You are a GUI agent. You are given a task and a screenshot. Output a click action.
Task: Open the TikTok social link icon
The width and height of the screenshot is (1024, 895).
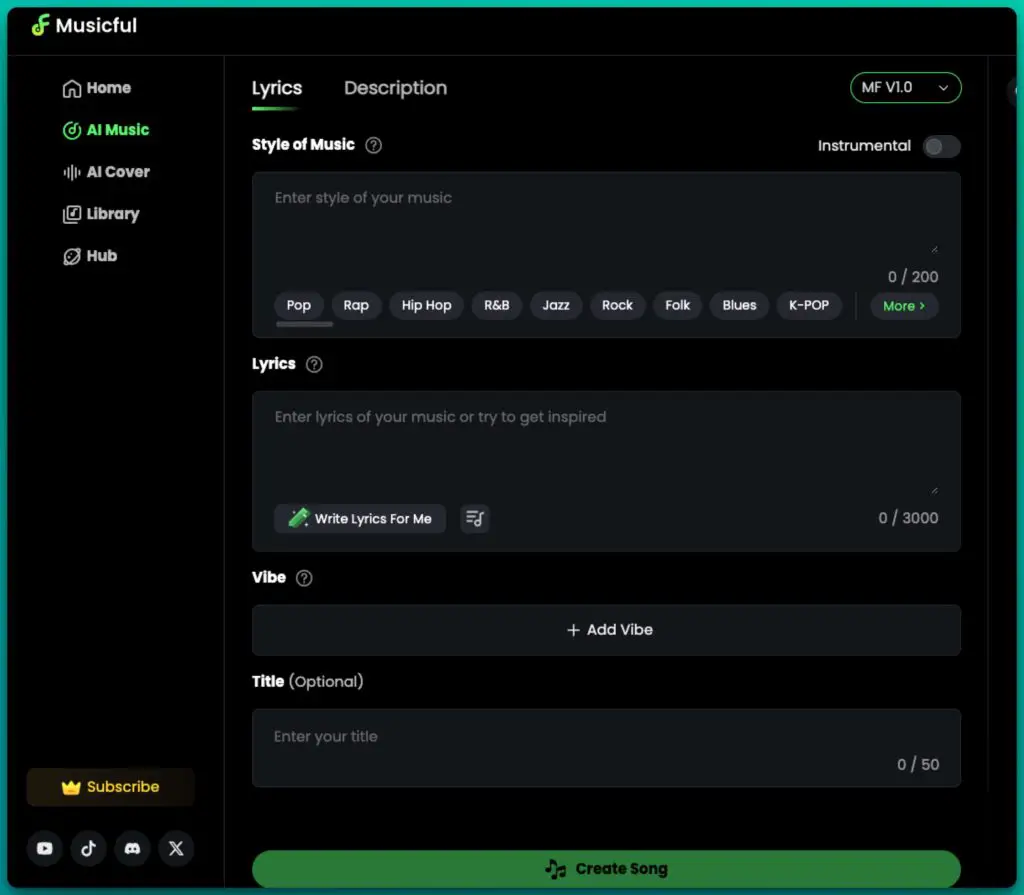click(89, 848)
